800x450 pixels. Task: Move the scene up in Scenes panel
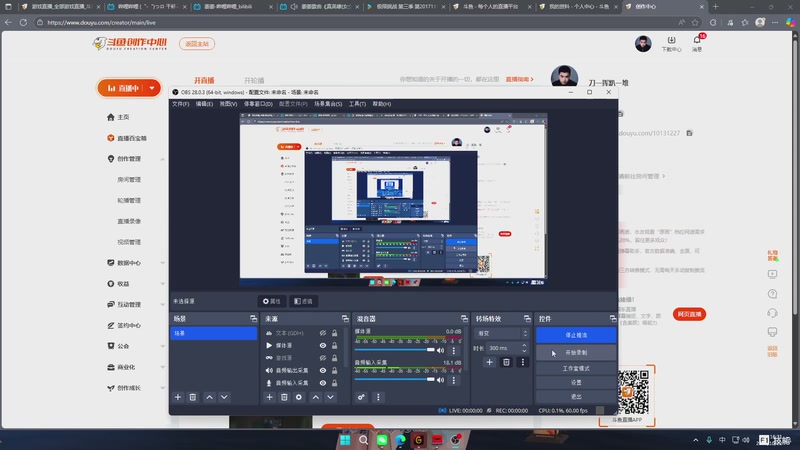tap(210, 397)
